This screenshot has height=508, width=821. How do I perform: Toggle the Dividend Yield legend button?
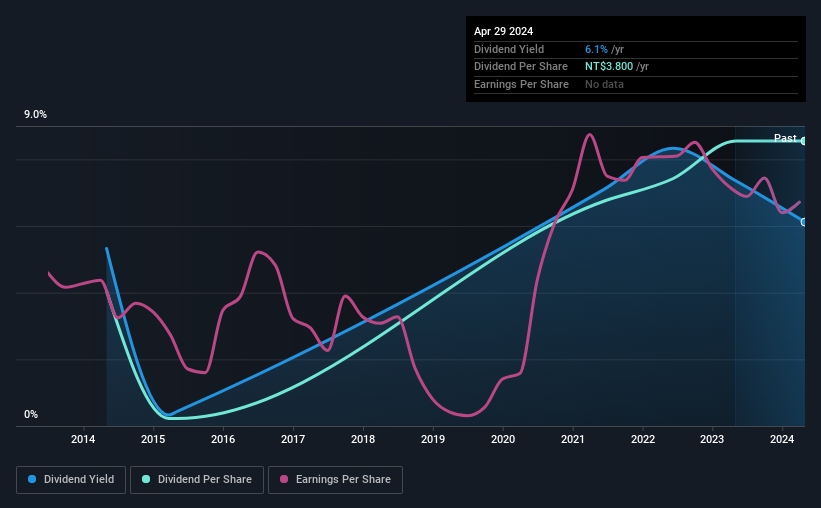click(x=71, y=480)
